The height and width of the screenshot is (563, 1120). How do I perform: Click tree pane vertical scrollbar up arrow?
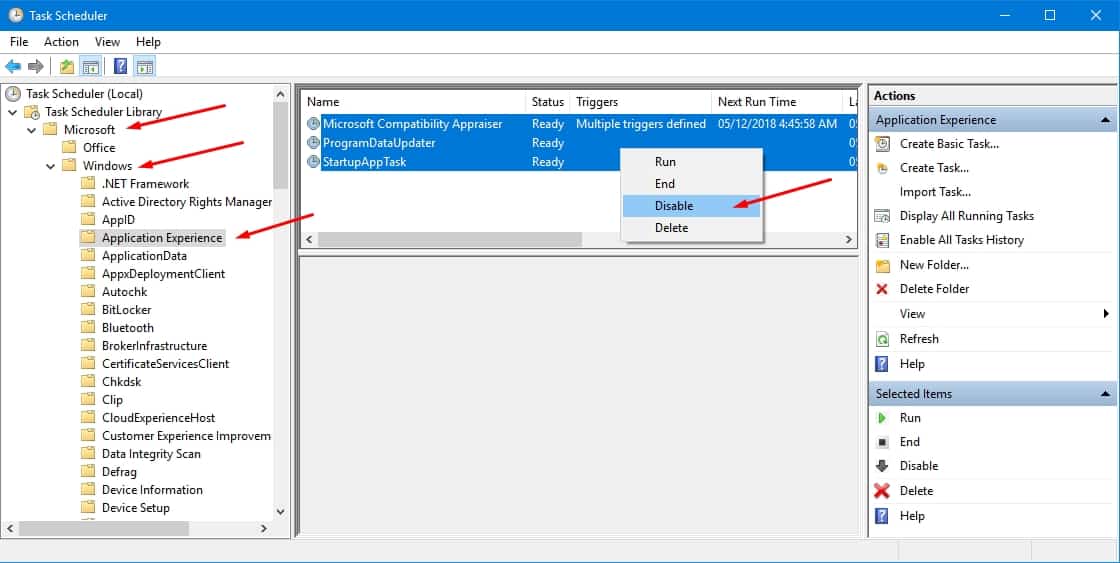[280, 94]
